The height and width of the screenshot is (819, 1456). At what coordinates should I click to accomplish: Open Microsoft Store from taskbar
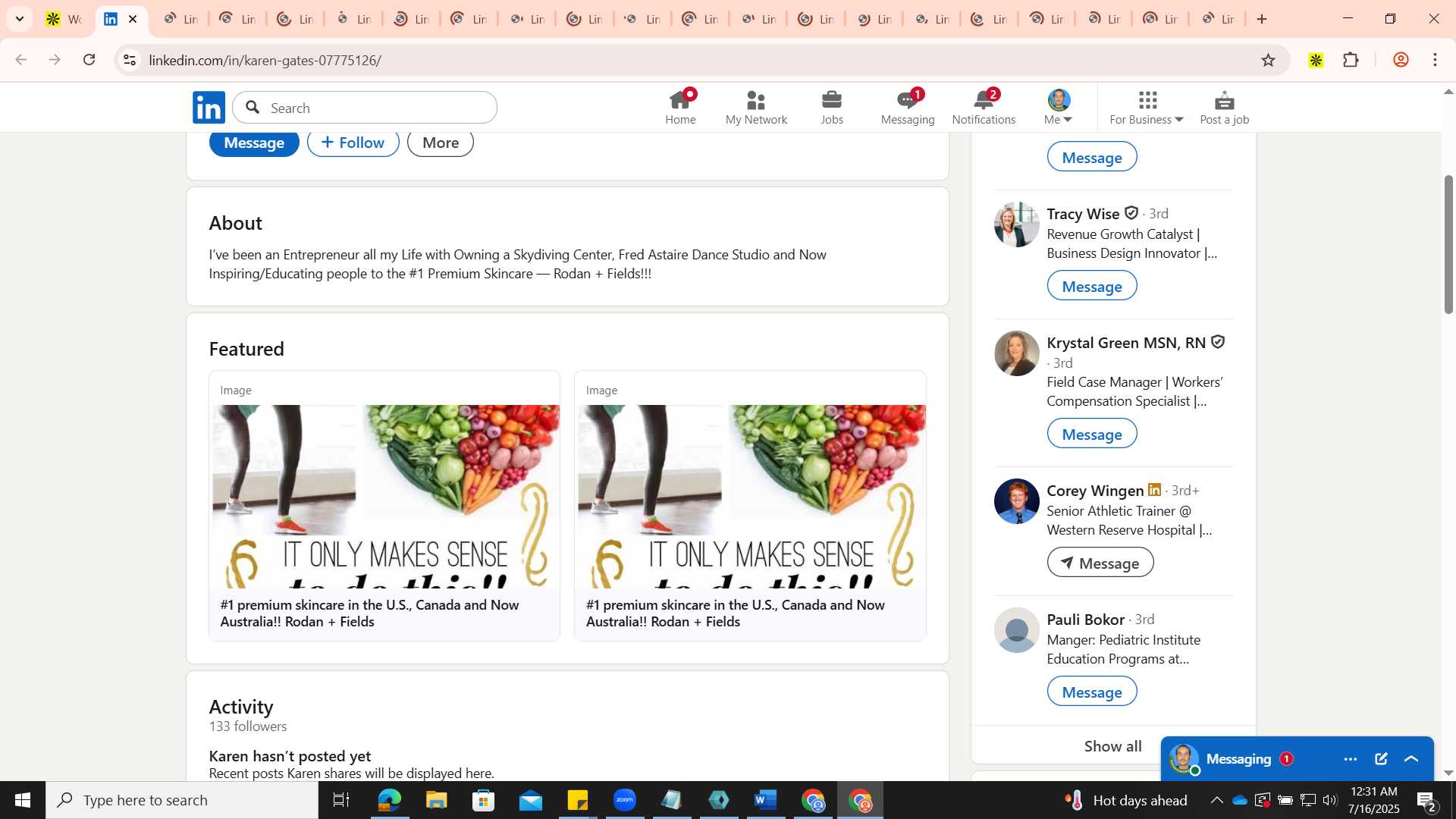483,800
